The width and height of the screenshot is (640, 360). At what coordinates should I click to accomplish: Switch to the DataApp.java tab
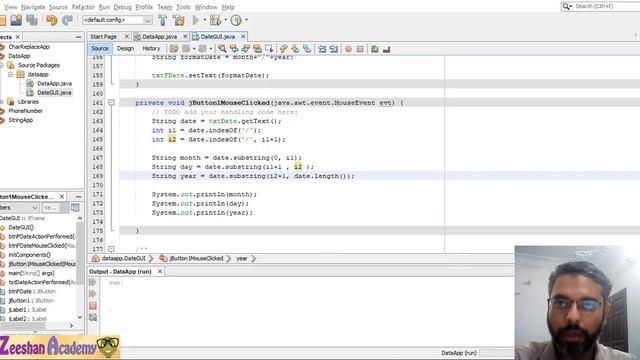point(159,37)
